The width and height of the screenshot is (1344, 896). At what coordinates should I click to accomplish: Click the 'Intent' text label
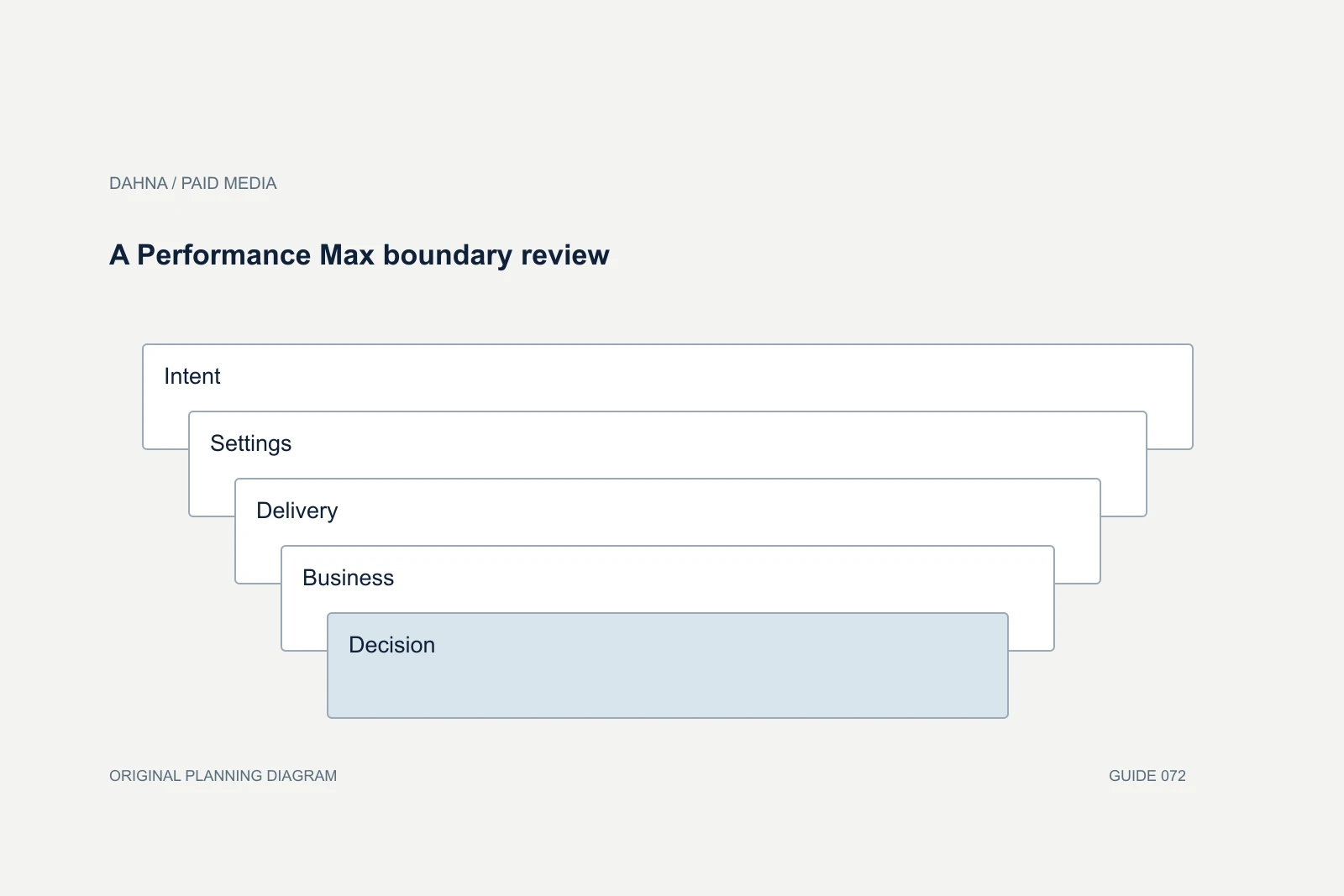click(192, 376)
